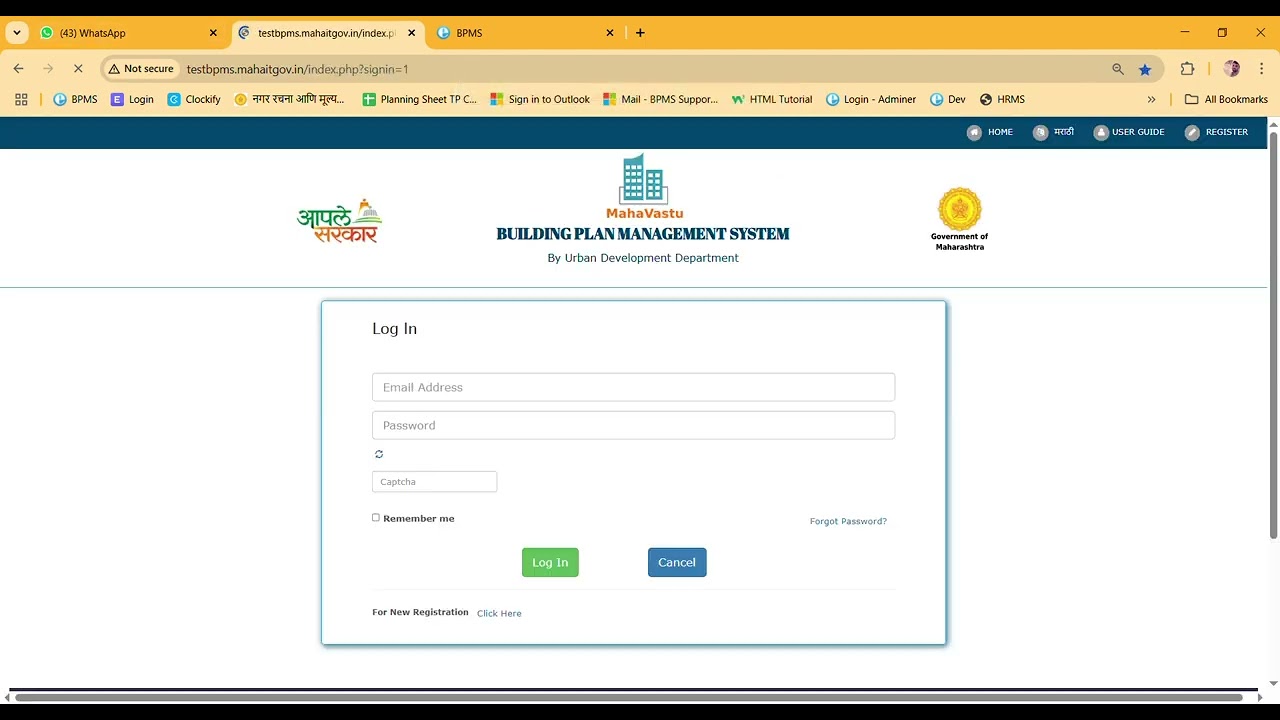The image size is (1280, 720).
Task: Click the MahaVastu building logo
Action: click(x=644, y=180)
